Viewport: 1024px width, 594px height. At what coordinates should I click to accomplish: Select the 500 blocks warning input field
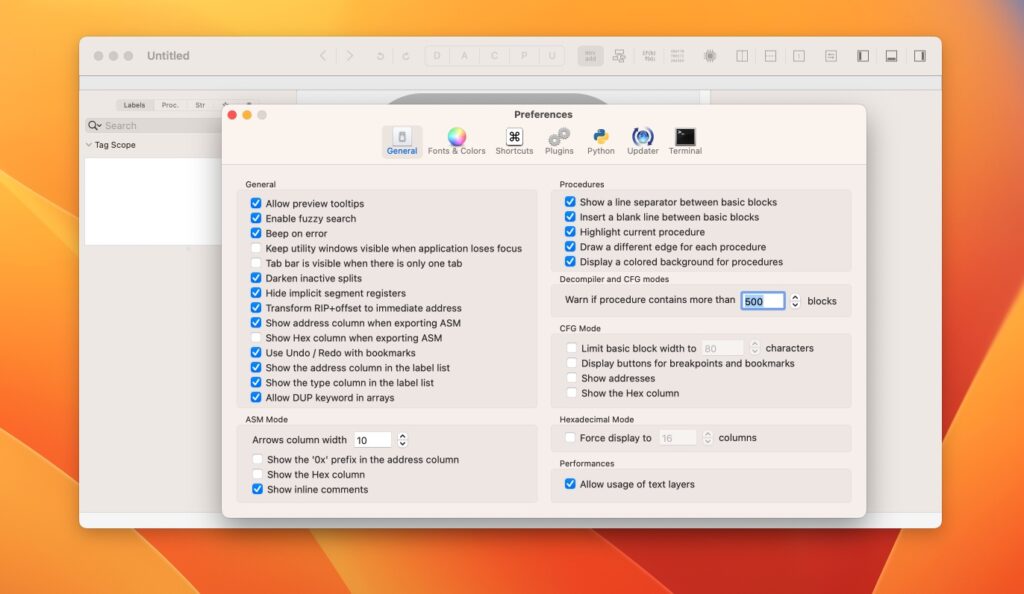[764, 300]
